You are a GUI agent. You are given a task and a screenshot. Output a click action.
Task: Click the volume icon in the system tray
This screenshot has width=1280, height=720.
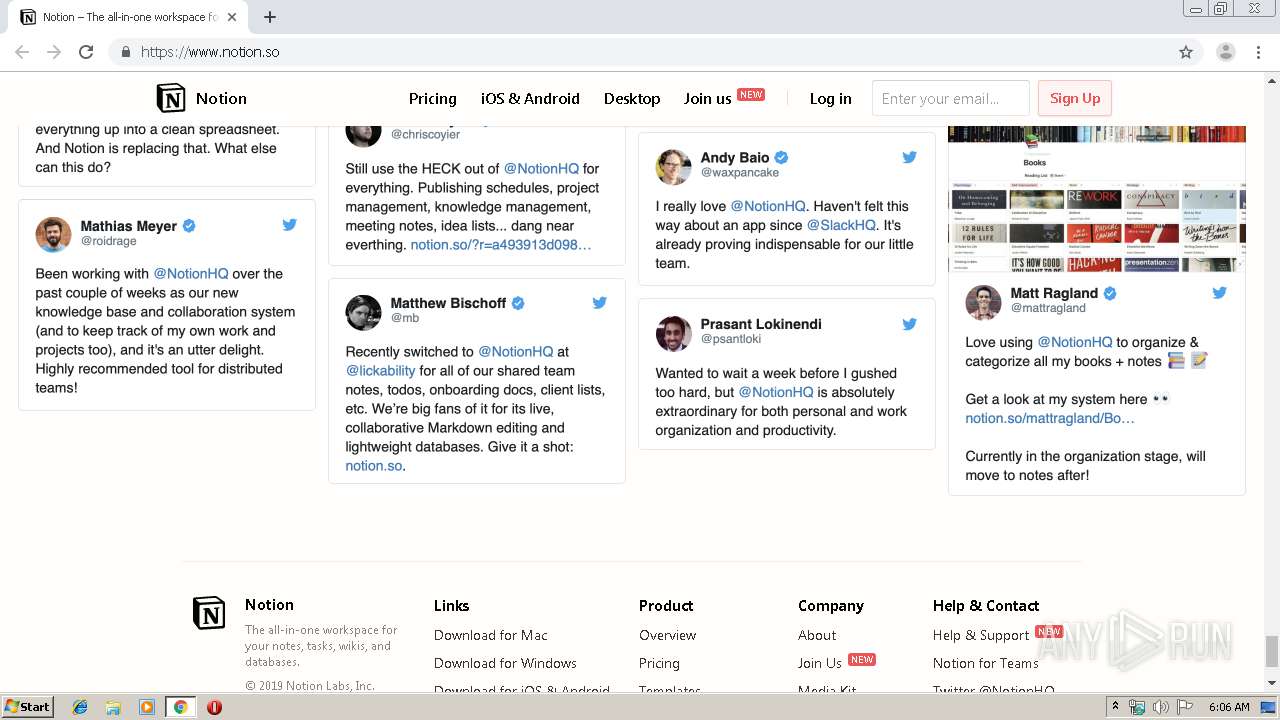click(x=1160, y=707)
